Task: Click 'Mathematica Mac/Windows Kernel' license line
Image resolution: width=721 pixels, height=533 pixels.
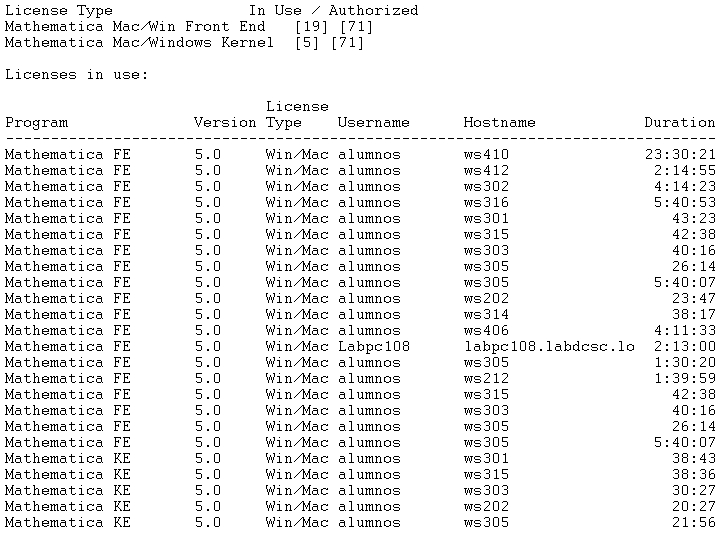Action: pos(138,43)
